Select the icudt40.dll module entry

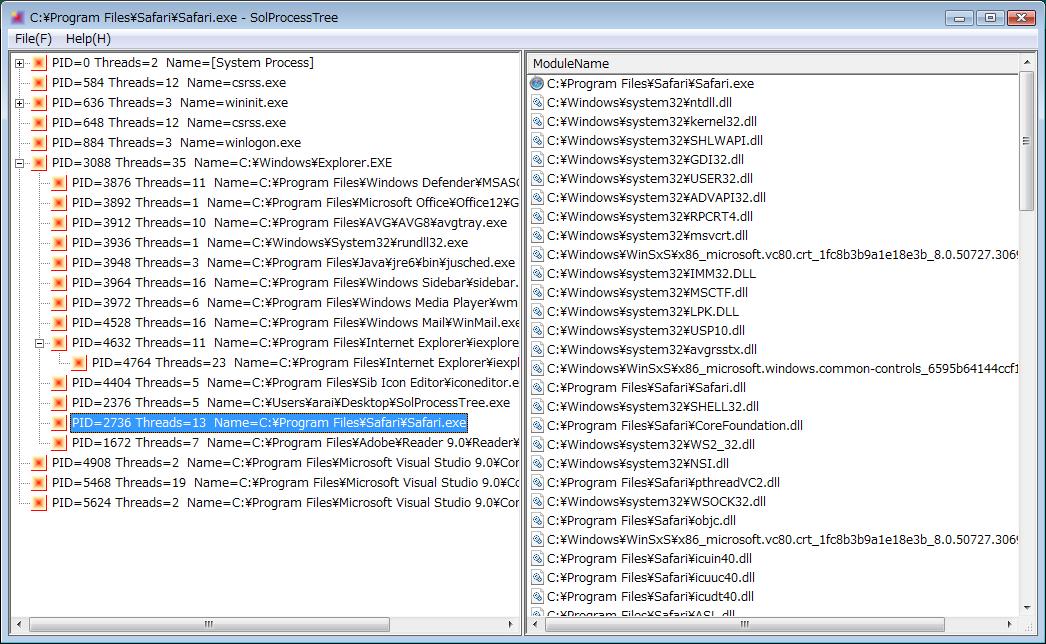(650, 597)
